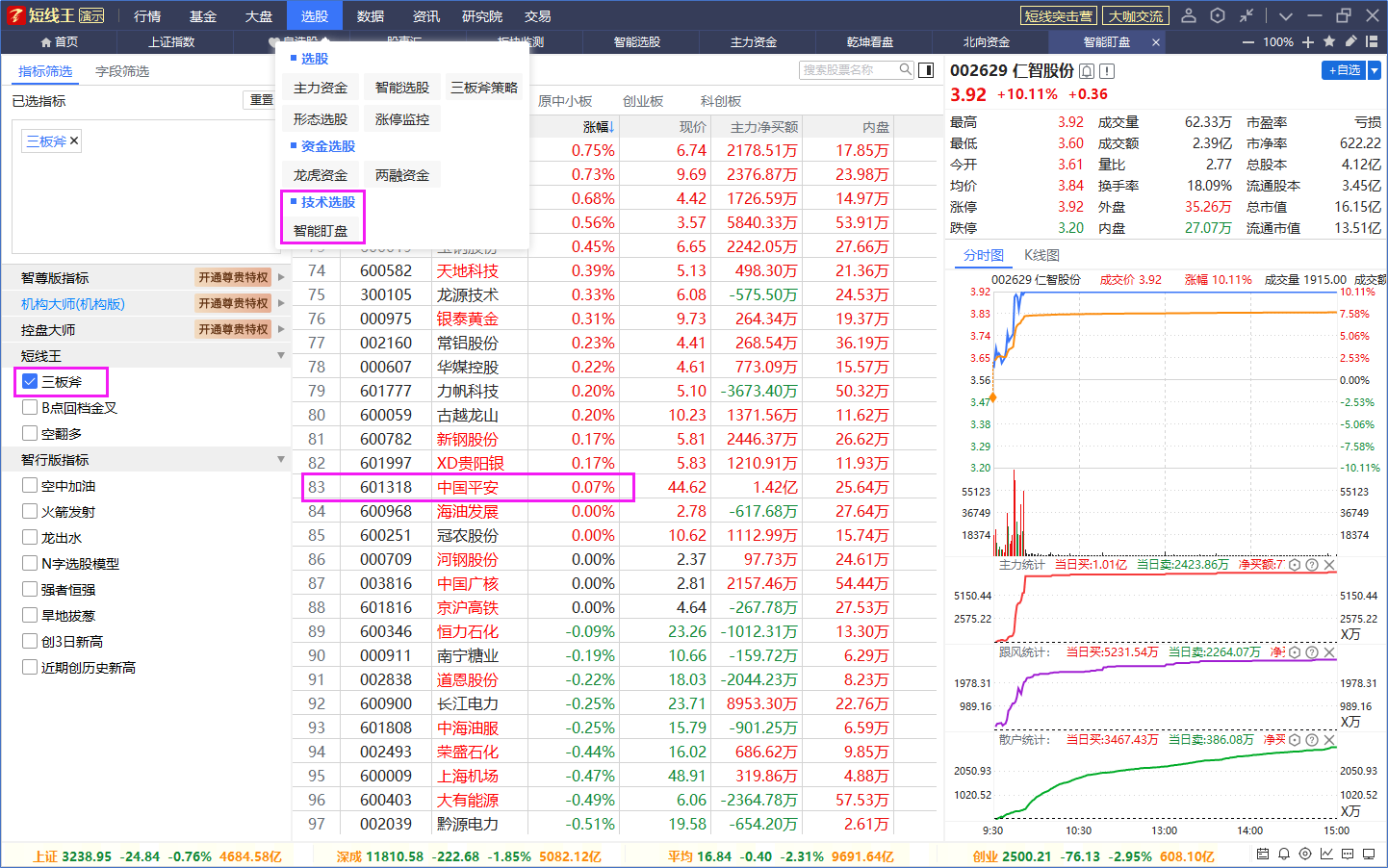The height and width of the screenshot is (868, 1388).
Task: Open the 数据 menu in top bar
Action: pyautogui.click(x=371, y=16)
